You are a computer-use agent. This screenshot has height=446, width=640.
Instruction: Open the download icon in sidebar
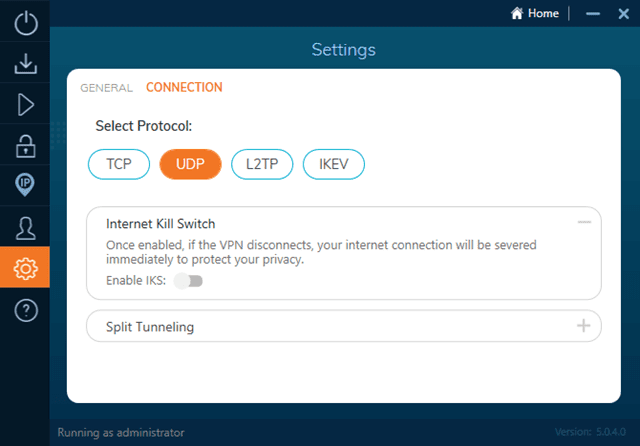point(25,64)
